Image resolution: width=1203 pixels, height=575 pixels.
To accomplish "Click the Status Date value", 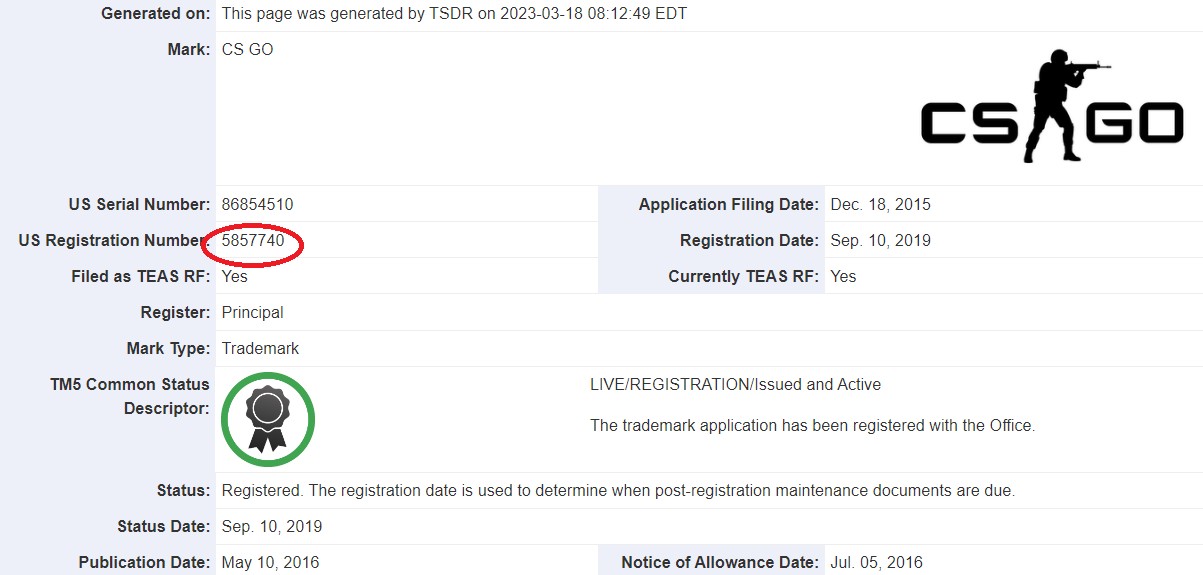I will pyautogui.click(x=271, y=527).
